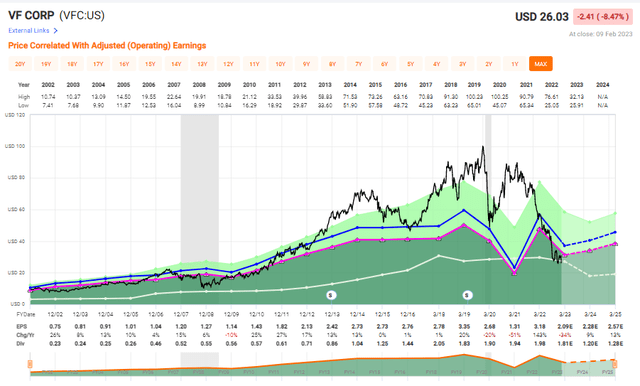Grab the right handle of range slider
This screenshot has width=640, height=386.
click(x=615, y=364)
